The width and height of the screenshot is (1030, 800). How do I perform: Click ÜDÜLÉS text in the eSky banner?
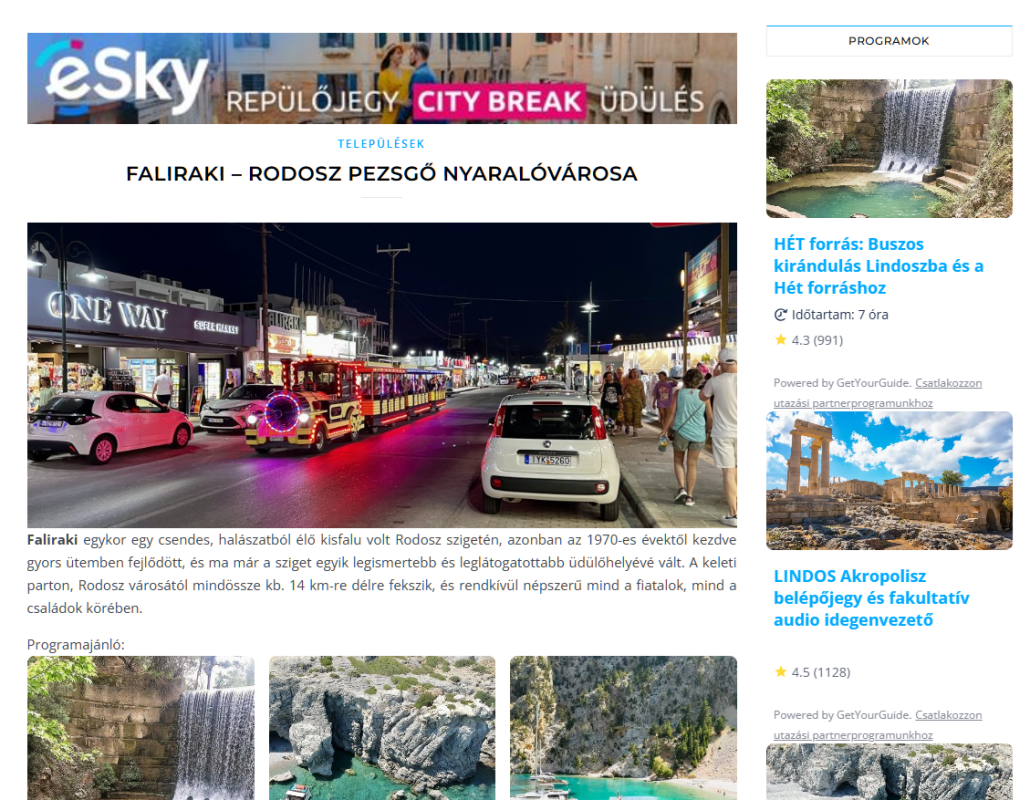click(652, 102)
